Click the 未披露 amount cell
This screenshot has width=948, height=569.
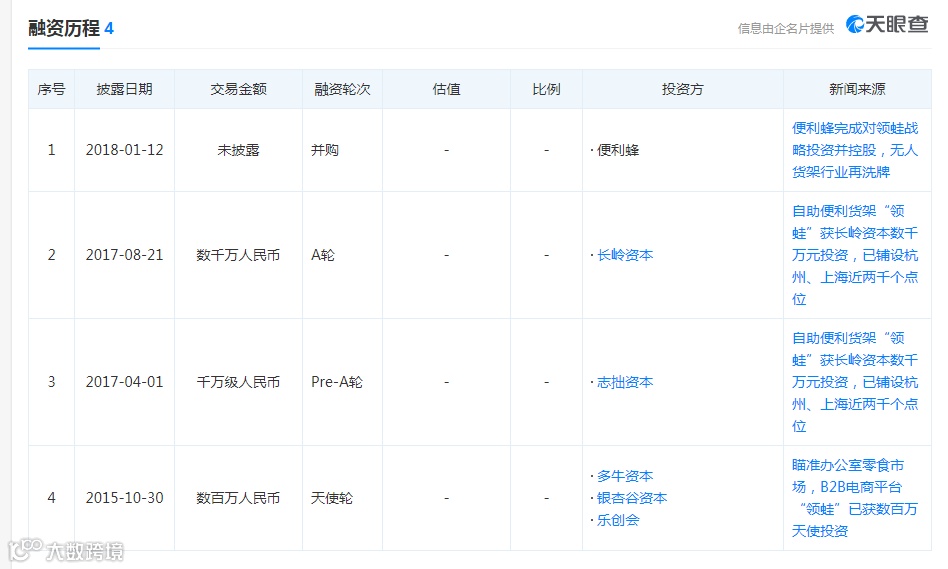[x=238, y=150]
